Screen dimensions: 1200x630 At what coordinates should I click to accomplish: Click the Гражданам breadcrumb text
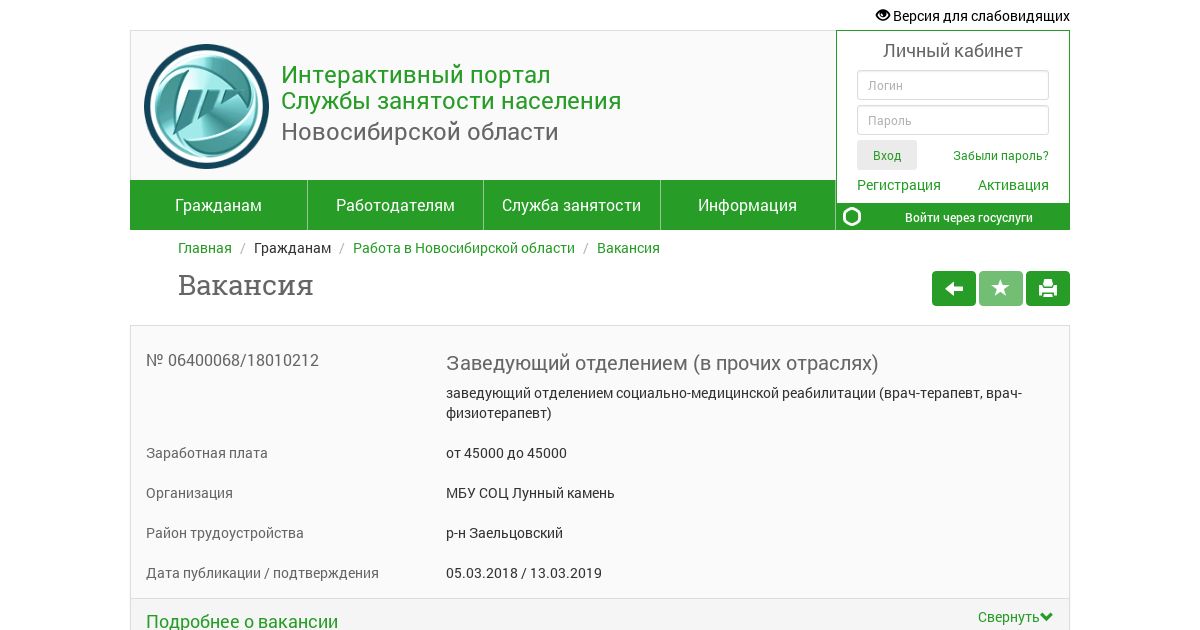pos(292,248)
